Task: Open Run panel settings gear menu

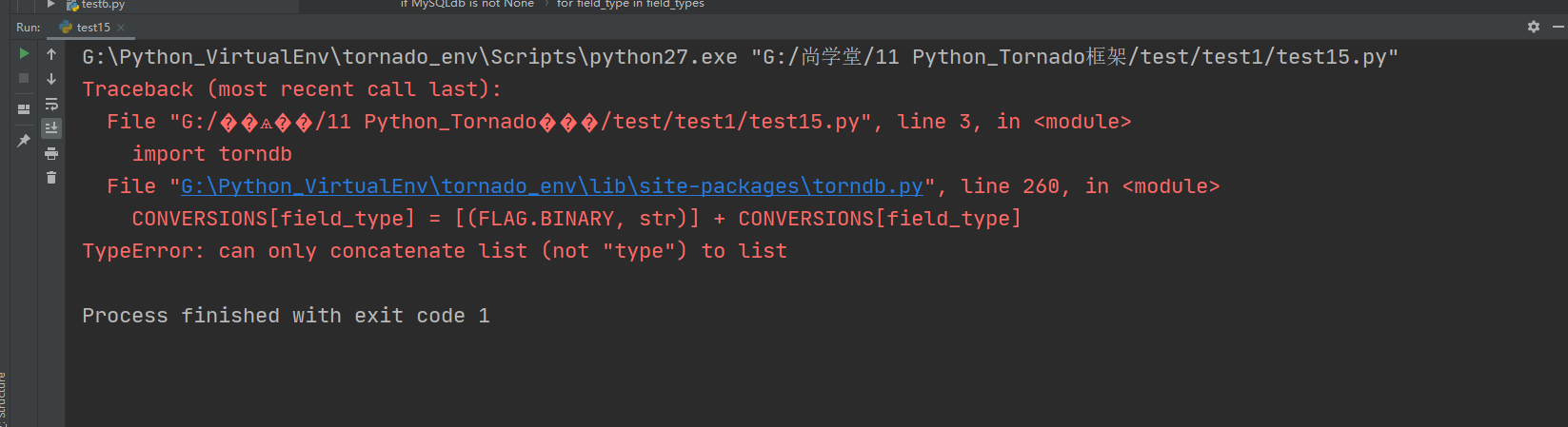Action: (x=1534, y=27)
